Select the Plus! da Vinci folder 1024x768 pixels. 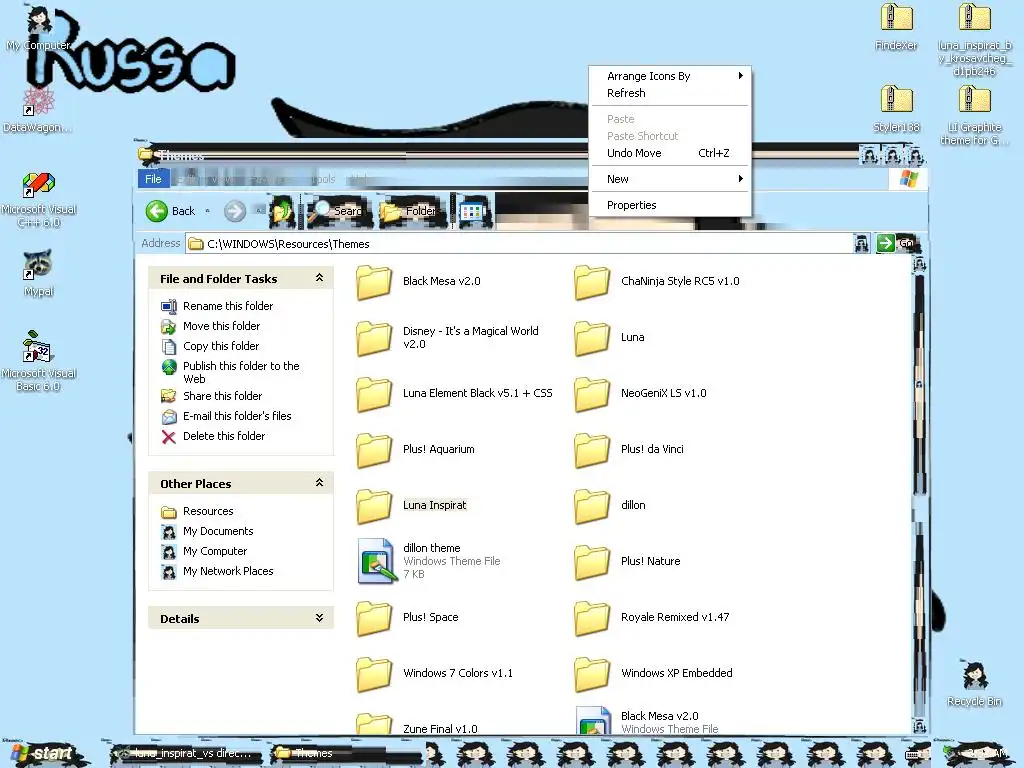(x=629, y=449)
